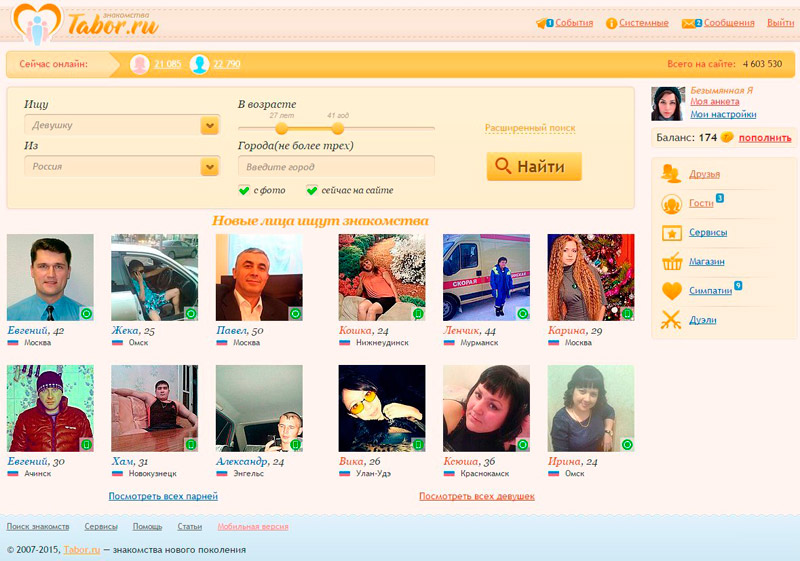Click 'Посмотреть всех девушек' link
Screen dimensions: 800x561
pos(477,496)
